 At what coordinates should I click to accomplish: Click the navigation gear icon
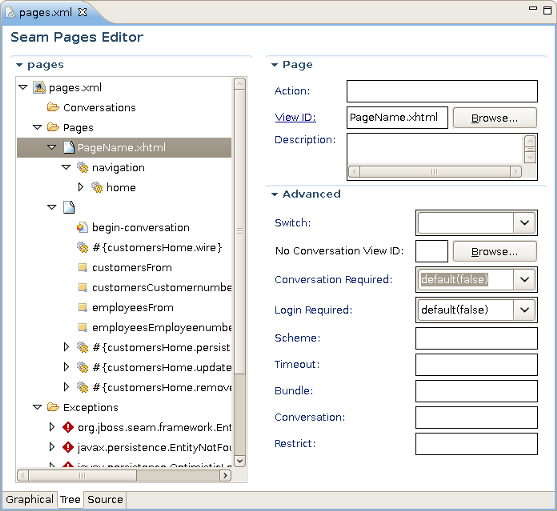pos(82,167)
